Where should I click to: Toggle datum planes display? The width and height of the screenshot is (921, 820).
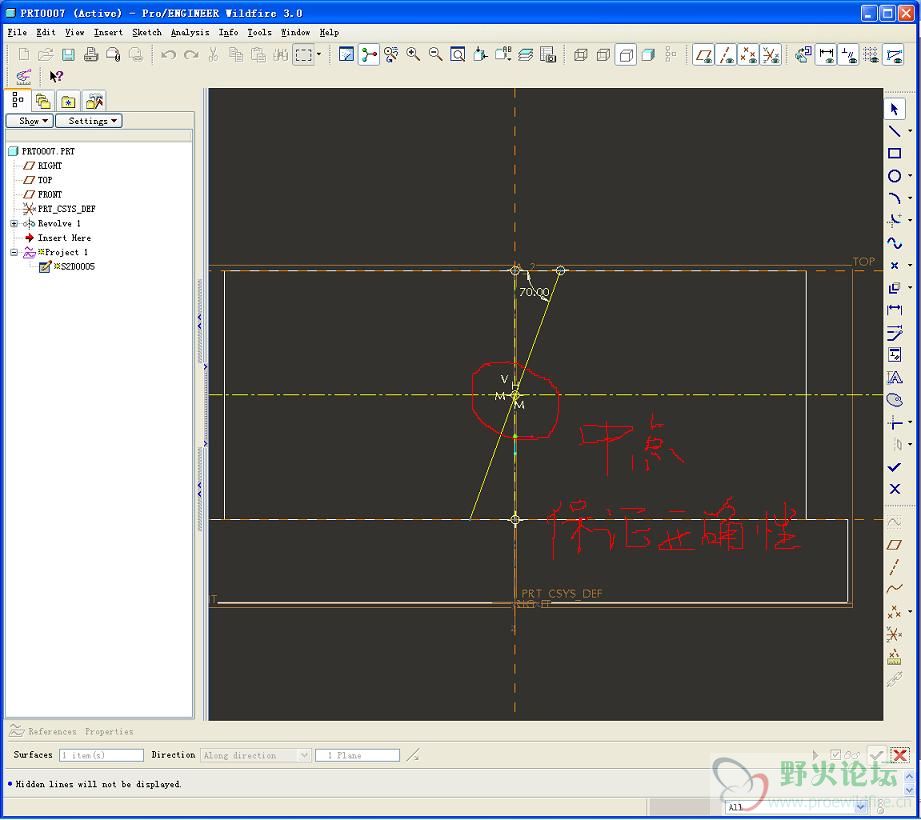click(703, 55)
